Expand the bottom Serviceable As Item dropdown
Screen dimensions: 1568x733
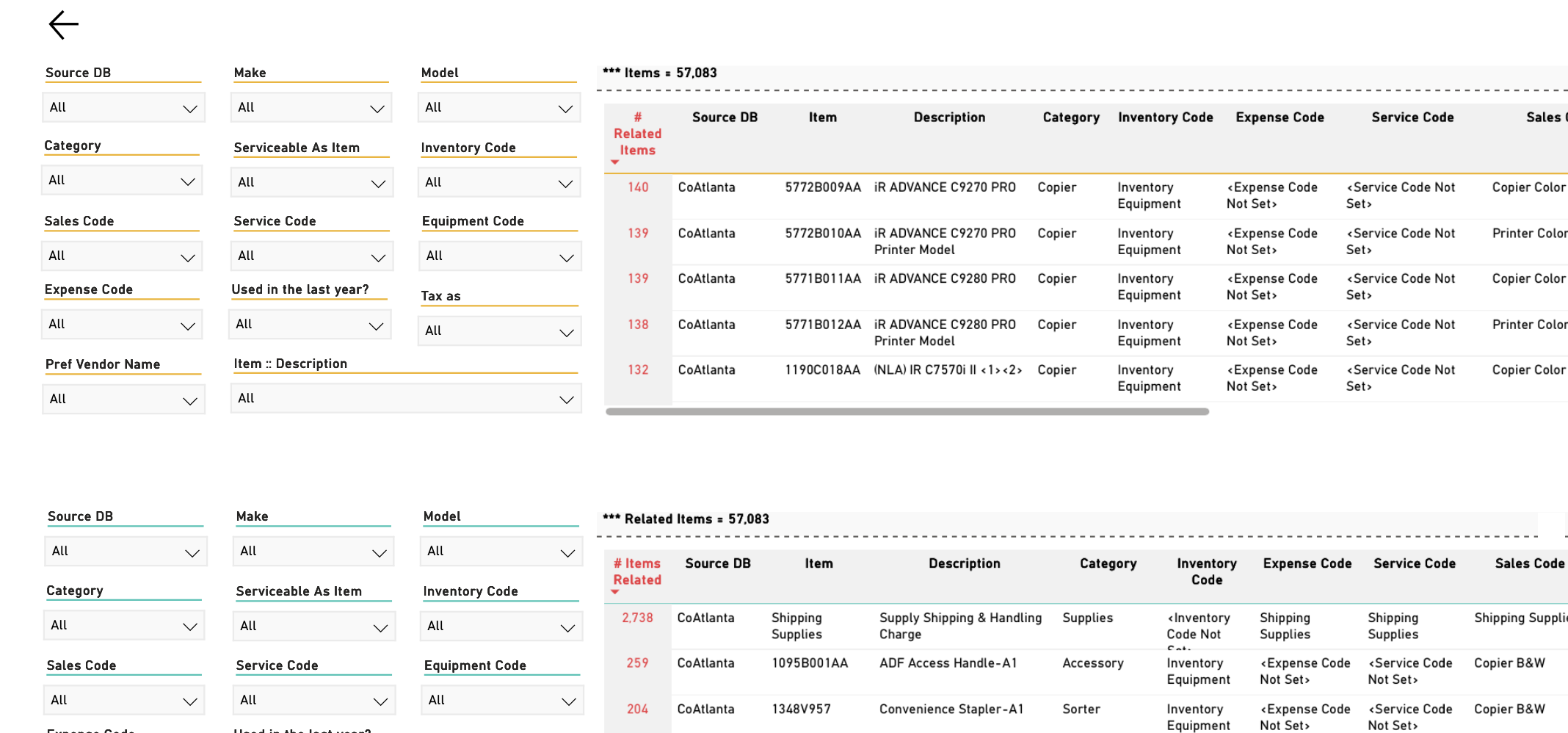(x=314, y=627)
